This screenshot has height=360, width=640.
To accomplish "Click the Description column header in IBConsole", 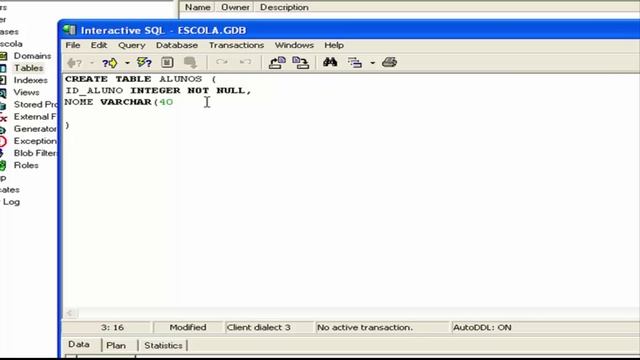I will click(284, 7).
